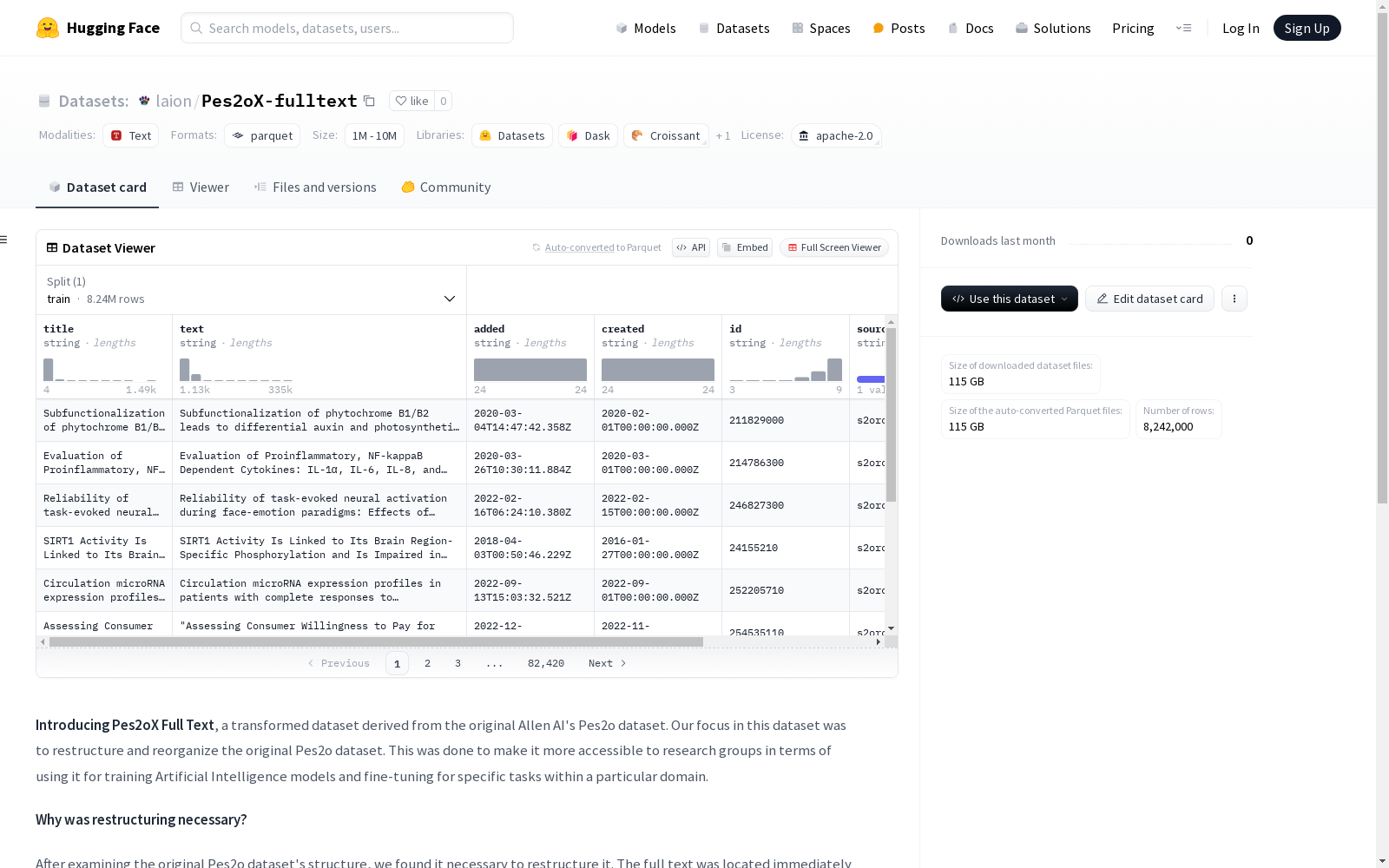The height and width of the screenshot is (868, 1389).
Task: Switch to the Viewer tab
Action: tap(201, 187)
